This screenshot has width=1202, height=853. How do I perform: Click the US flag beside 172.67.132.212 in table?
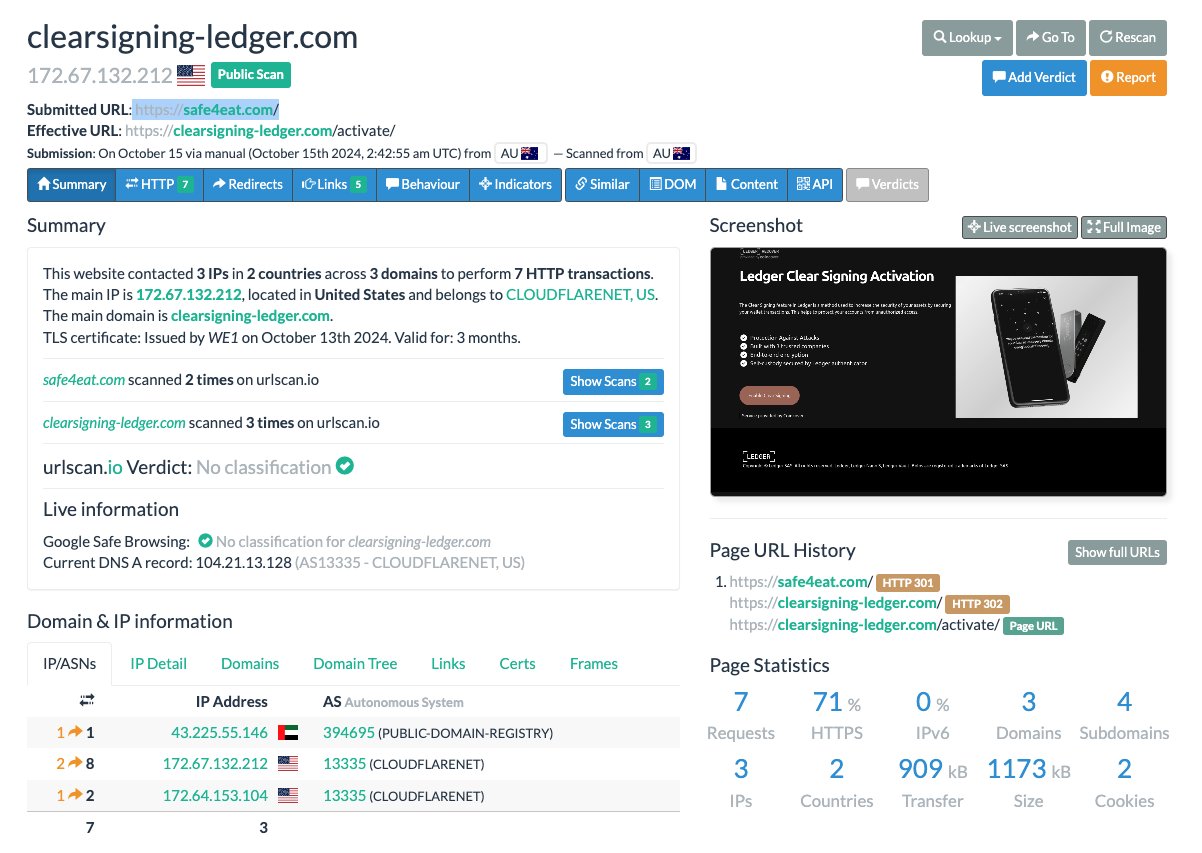(x=288, y=764)
